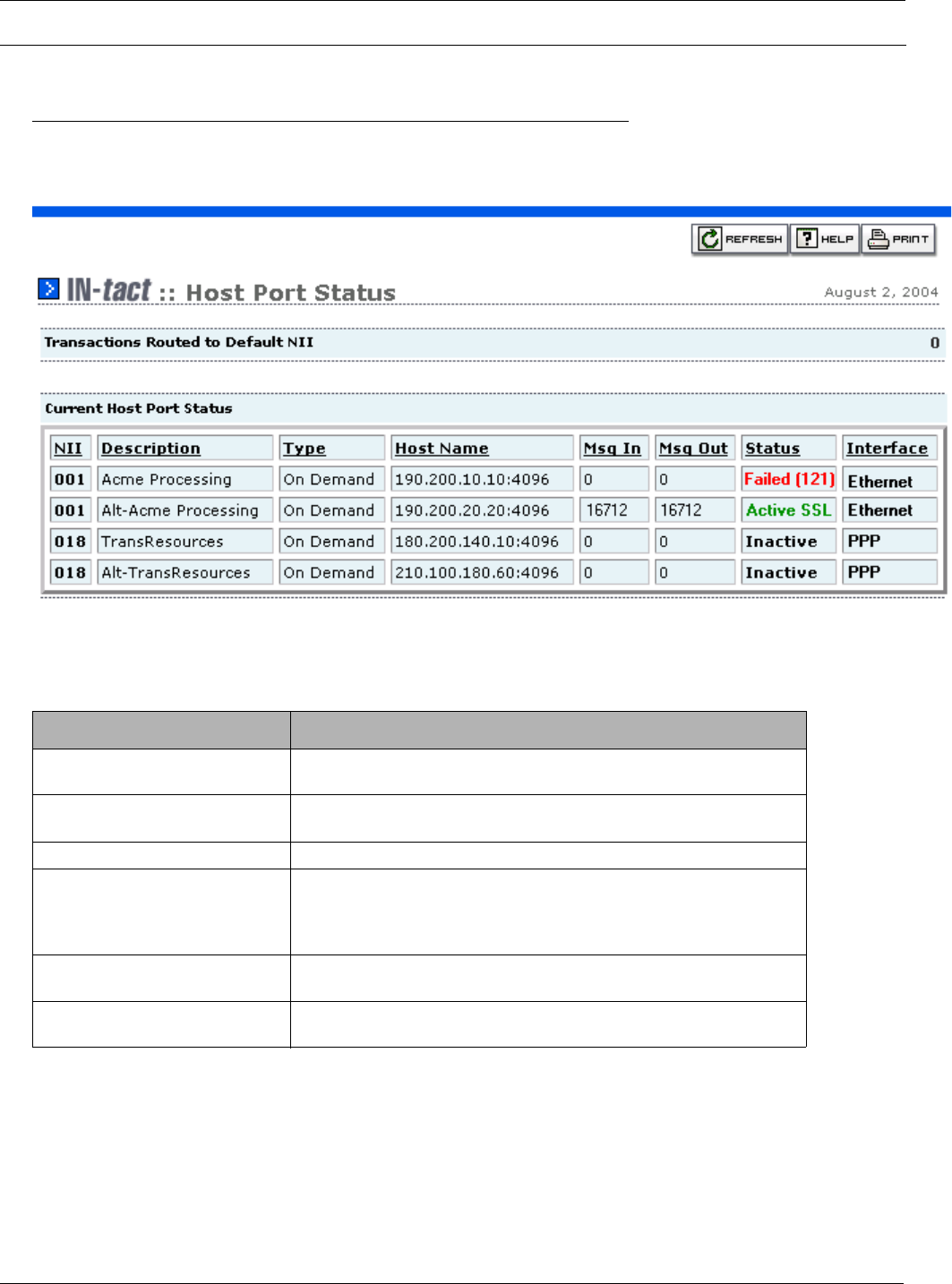
Task: Click Msg Out value 16712
Action: (x=681, y=510)
